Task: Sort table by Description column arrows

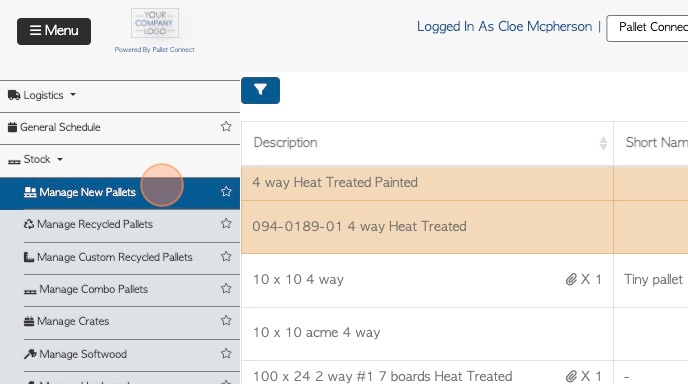Action: click(603, 143)
